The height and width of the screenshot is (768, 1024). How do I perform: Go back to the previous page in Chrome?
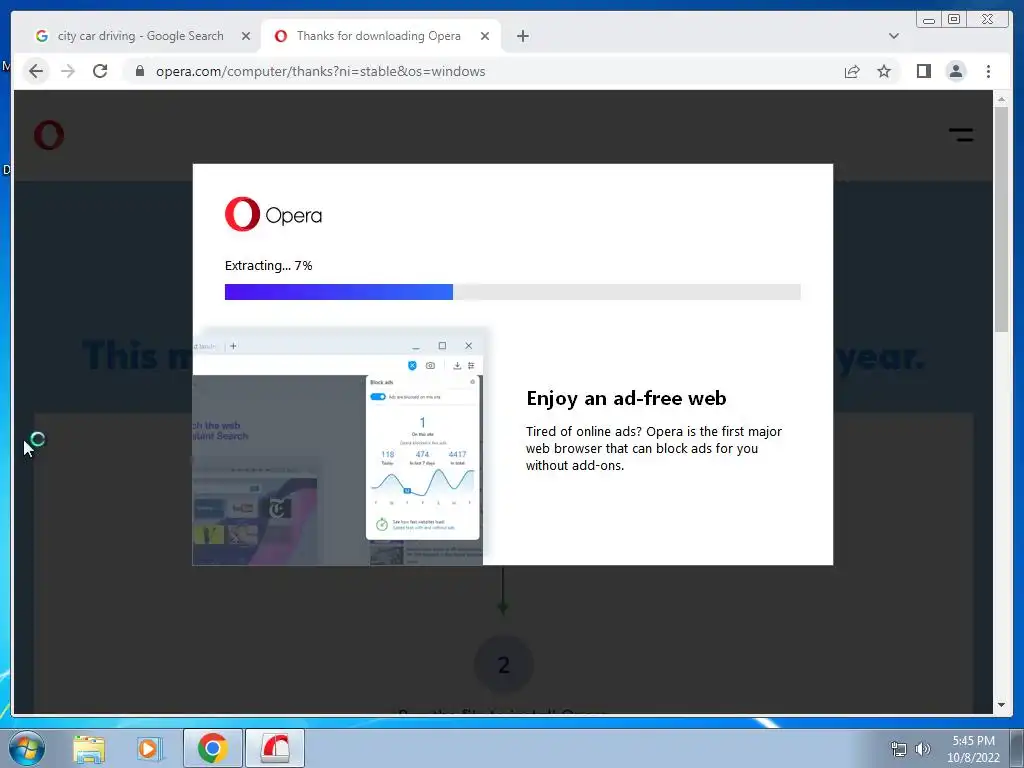coord(36,71)
